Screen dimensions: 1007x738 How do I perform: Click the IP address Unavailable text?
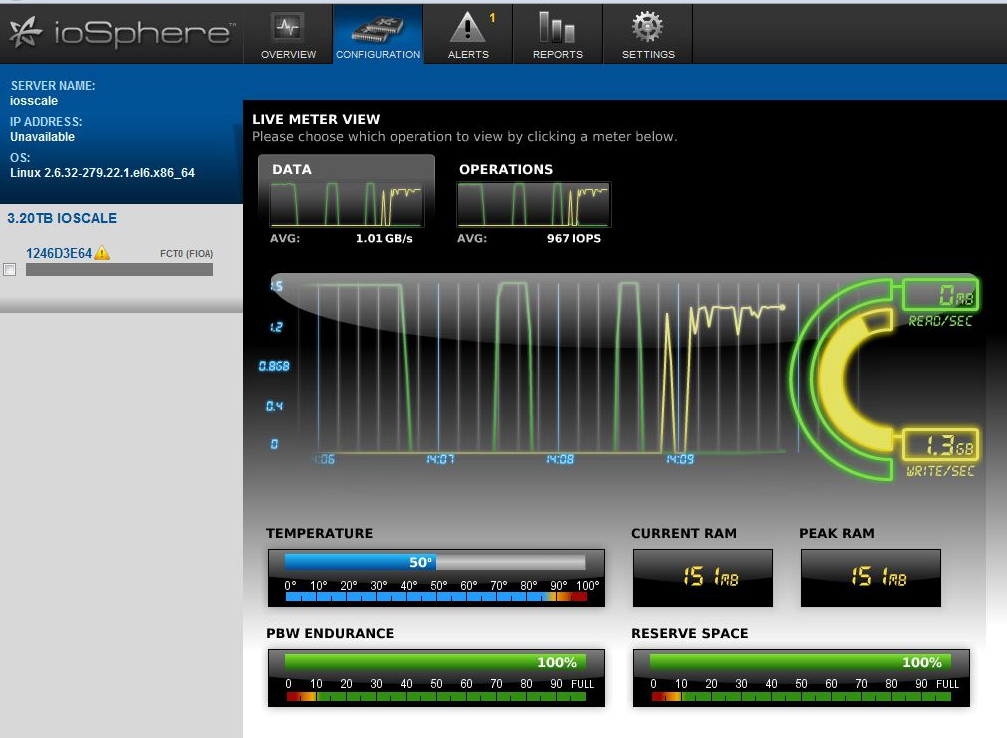42,137
